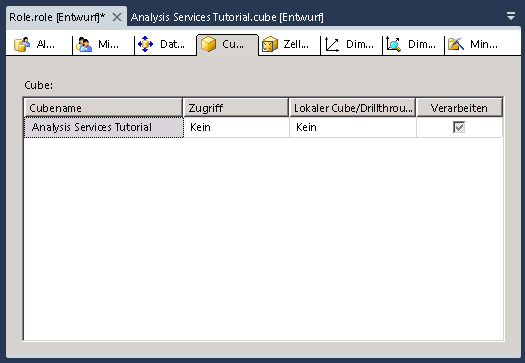Image resolution: width=525 pixels, height=363 pixels.
Task: Click the Verarbeiten column header
Action: tap(459, 108)
